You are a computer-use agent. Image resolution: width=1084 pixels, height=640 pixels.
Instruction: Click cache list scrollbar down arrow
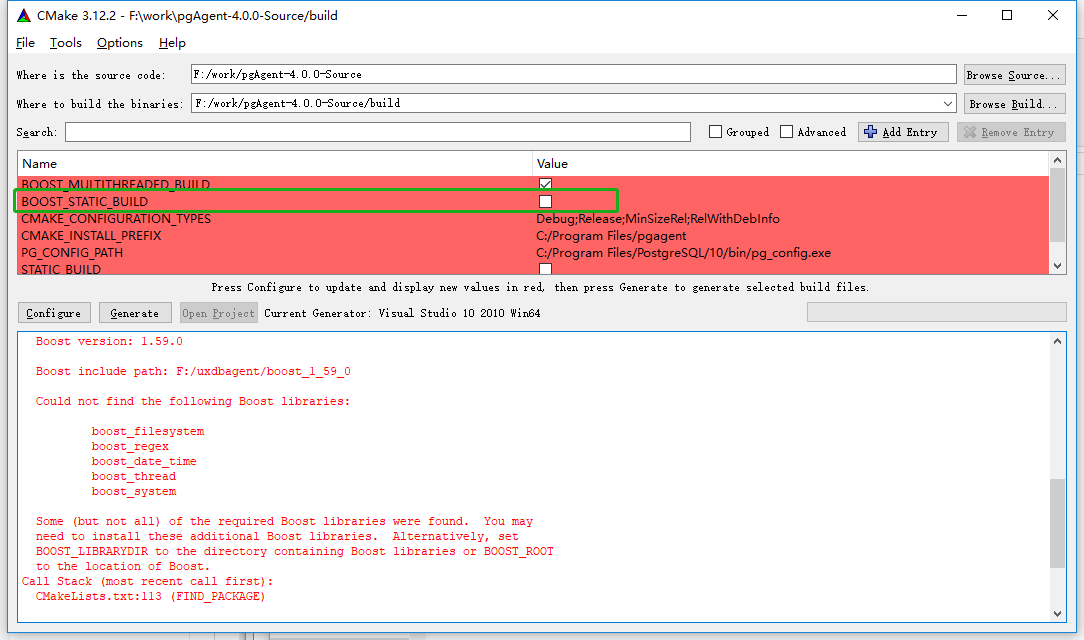coord(1057,266)
